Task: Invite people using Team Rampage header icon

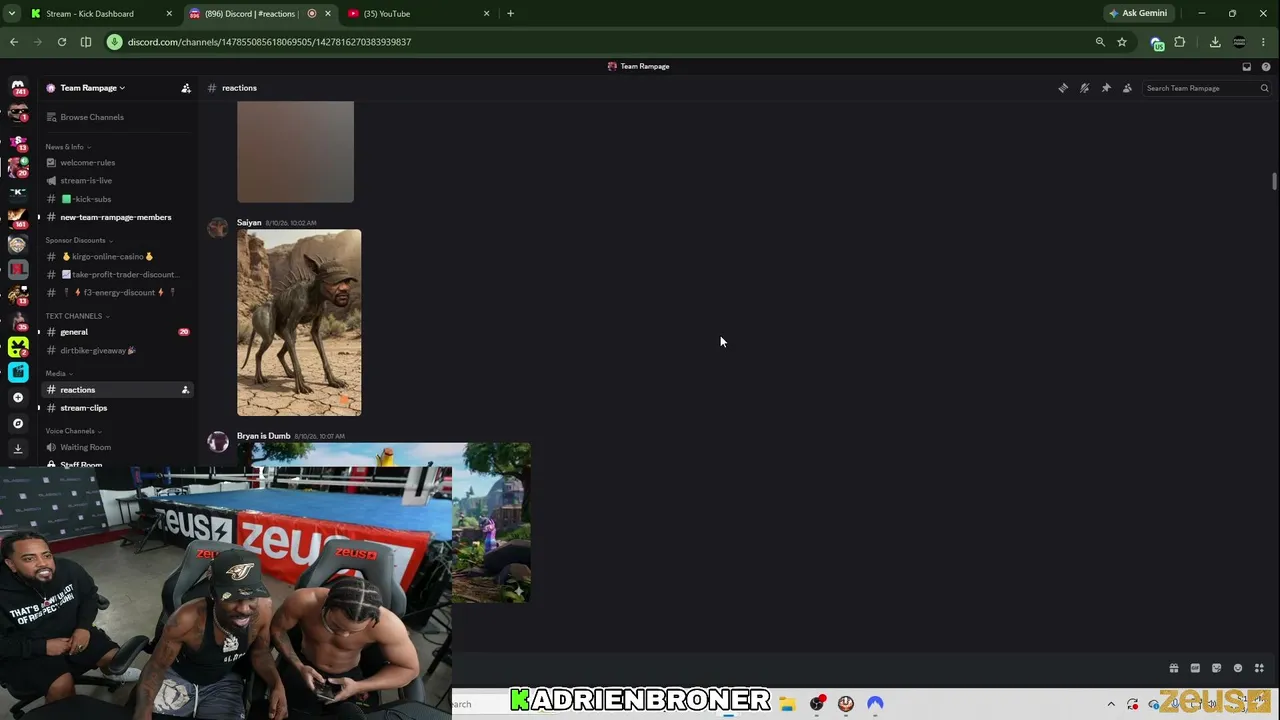Action: (186, 88)
